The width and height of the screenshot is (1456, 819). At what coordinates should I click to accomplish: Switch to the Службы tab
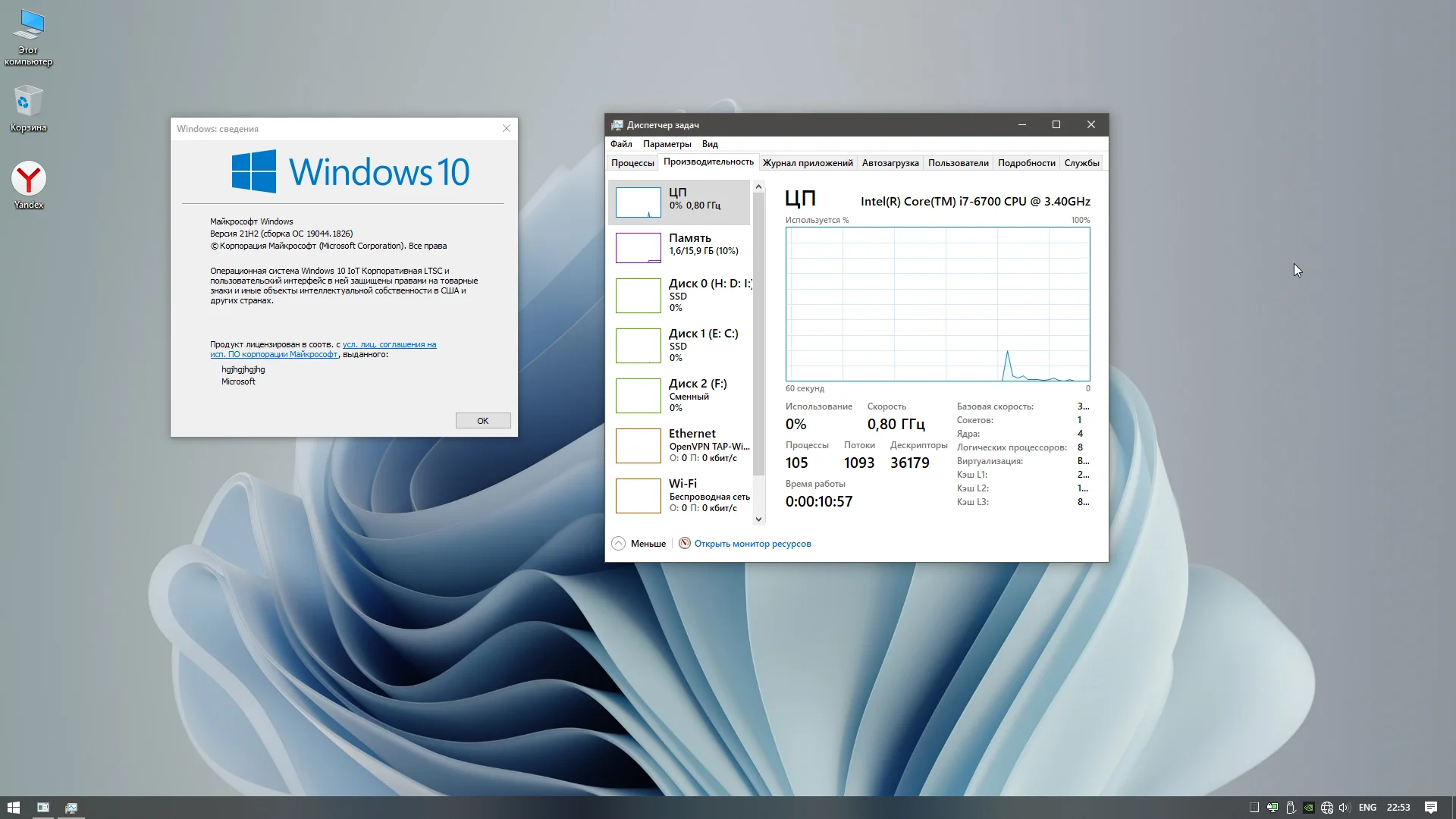click(x=1081, y=163)
